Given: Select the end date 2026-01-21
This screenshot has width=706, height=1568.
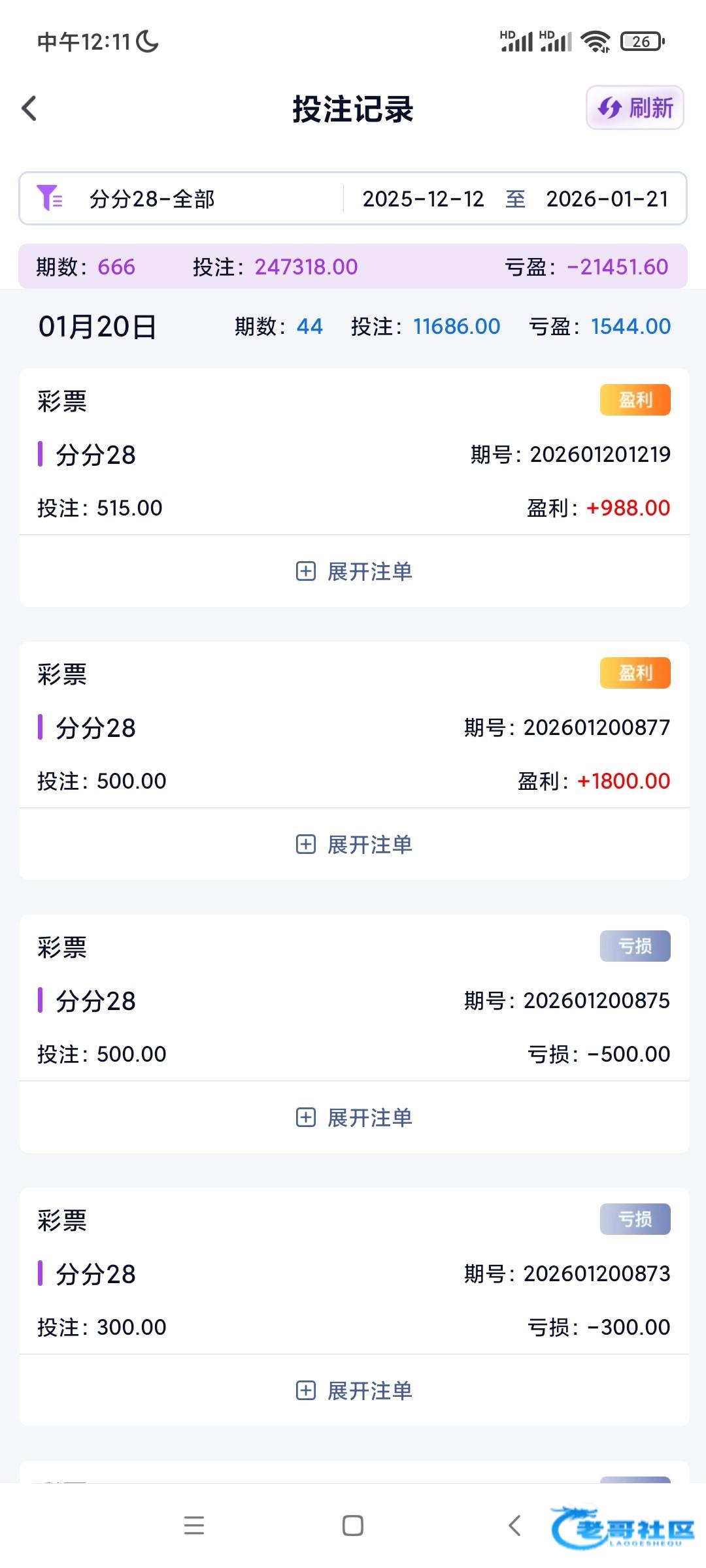Looking at the screenshot, I should click(x=607, y=199).
